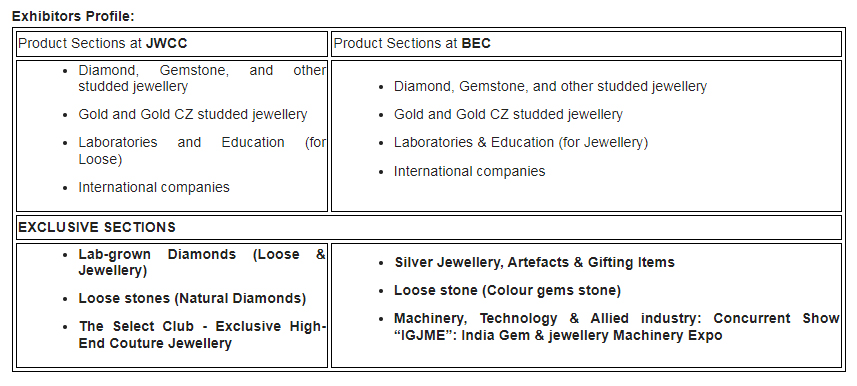Screen dimensions: 857x386
Task: Select Laboratories & Education (for Jewellery) item
Action: click(x=521, y=143)
